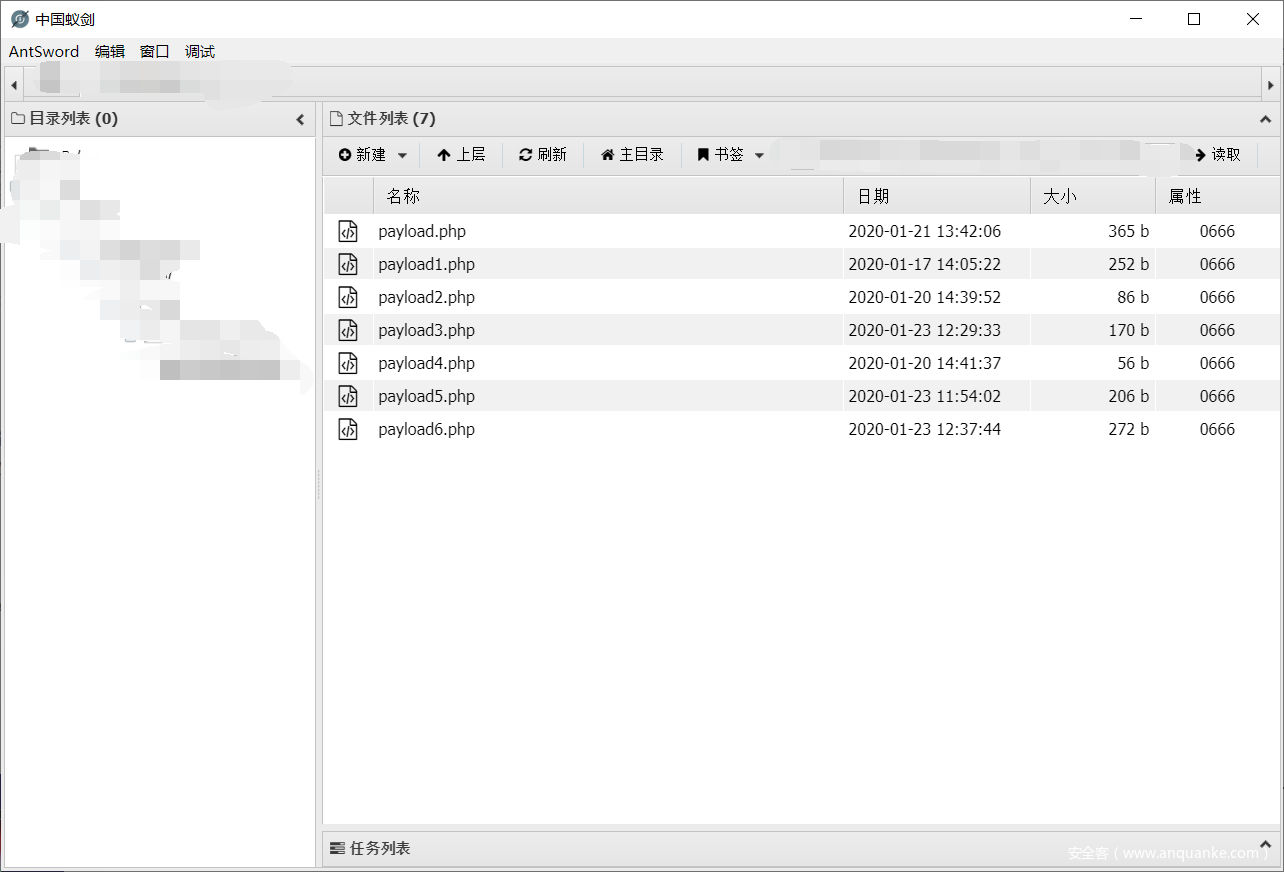Screen dimensions: 1284x872
Task: Expand the 任务列表 task list panel
Action: 1265,846
